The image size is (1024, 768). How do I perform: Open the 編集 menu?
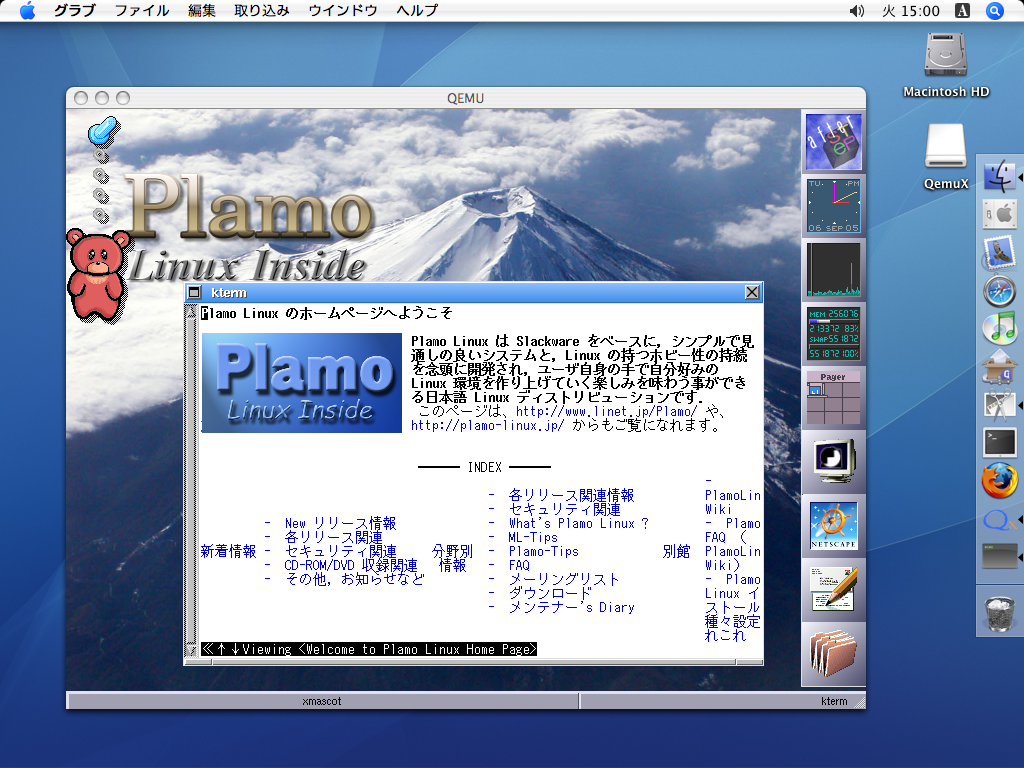pyautogui.click(x=202, y=10)
